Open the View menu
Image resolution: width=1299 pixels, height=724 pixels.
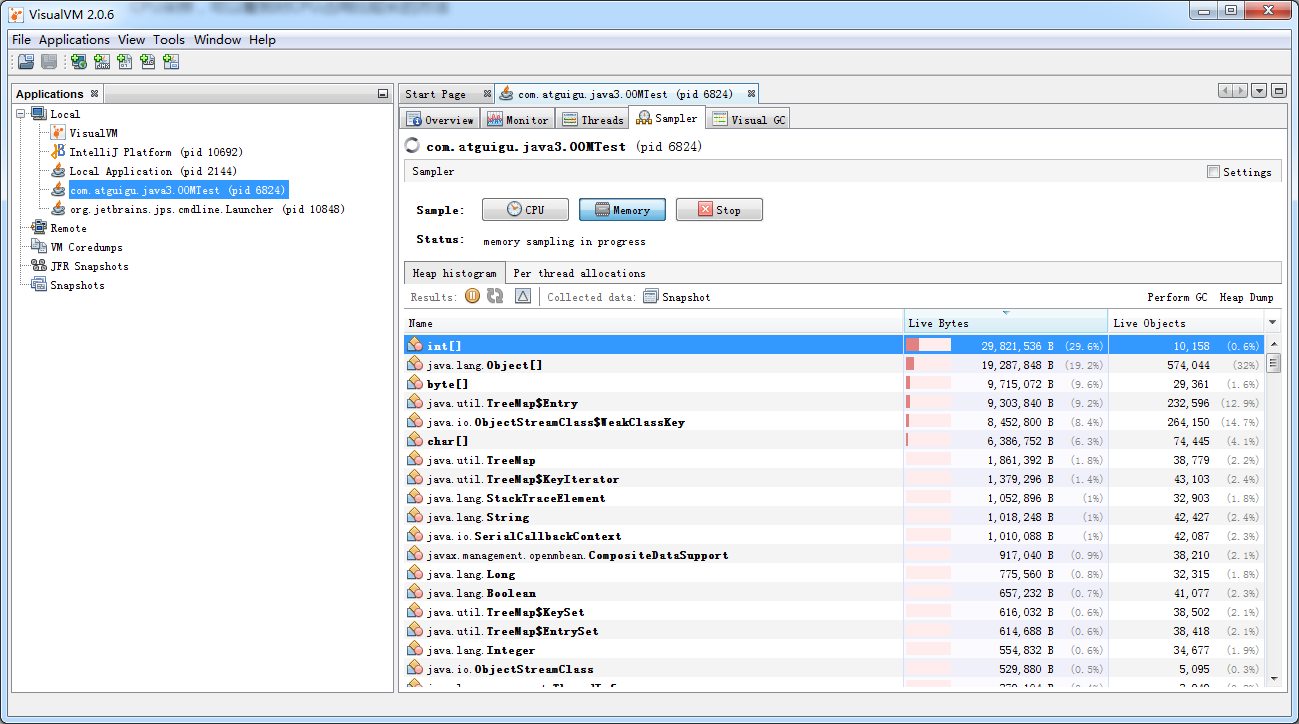[x=131, y=40]
